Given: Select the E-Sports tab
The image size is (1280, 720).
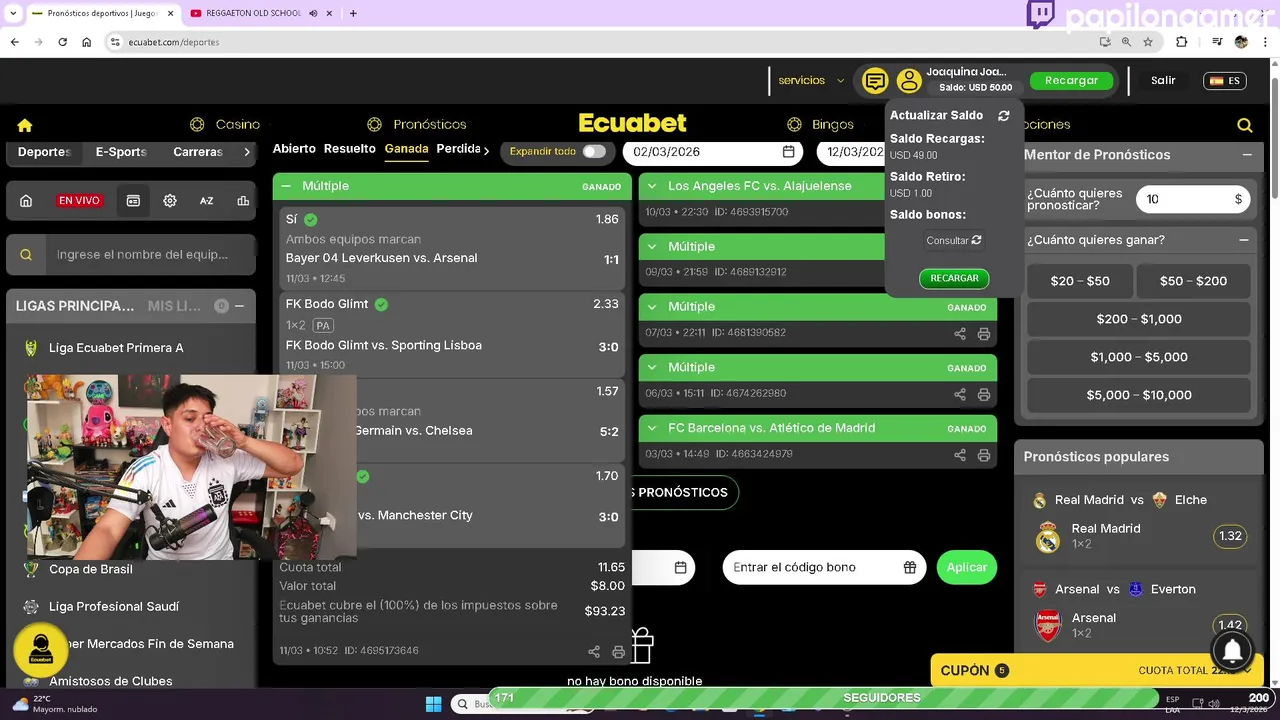Looking at the screenshot, I should pos(121,152).
